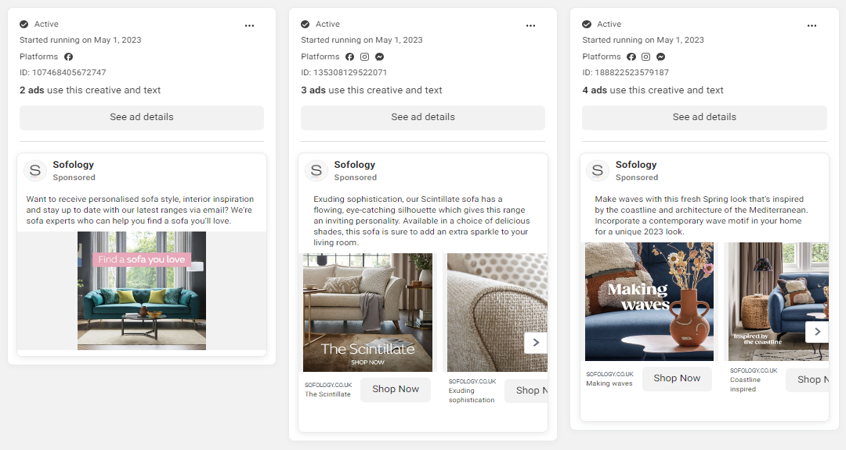Image resolution: width=846 pixels, height=450 pixels.
Task: Advance the Making waves carousel with the next arrow
Action: point(817,332)
